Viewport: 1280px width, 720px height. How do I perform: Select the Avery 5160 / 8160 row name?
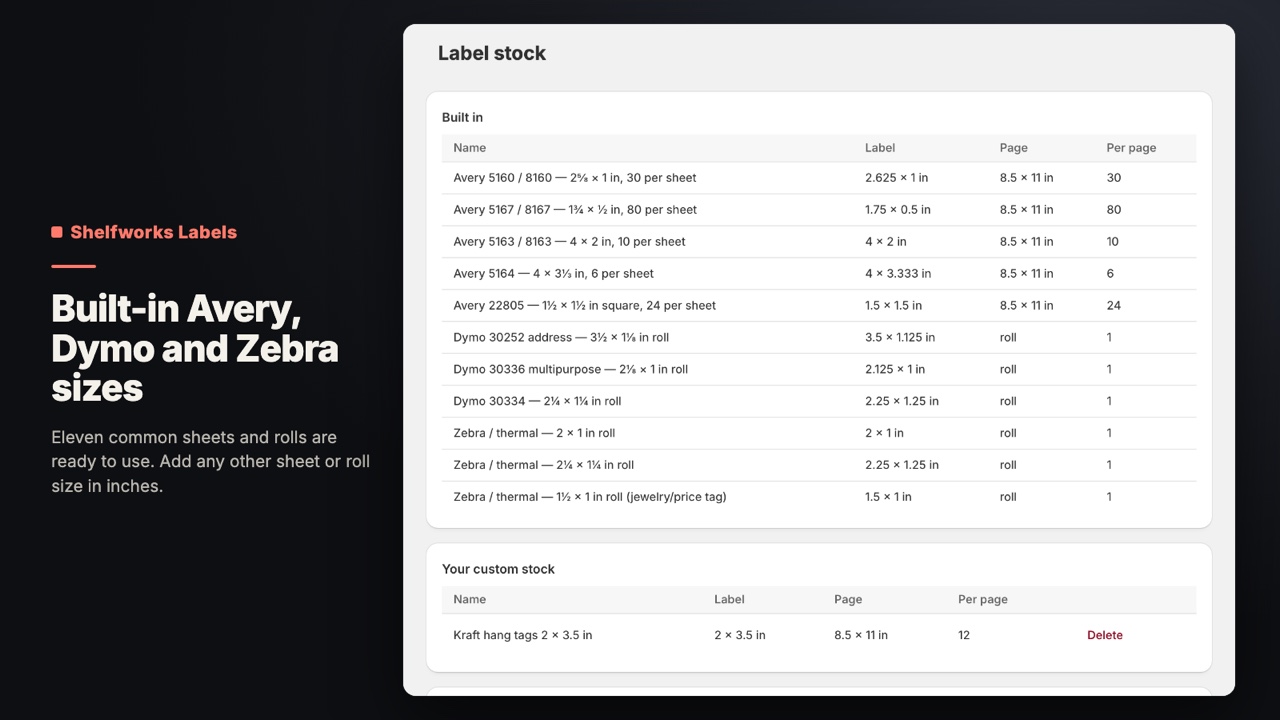click(x=575, y=178)
